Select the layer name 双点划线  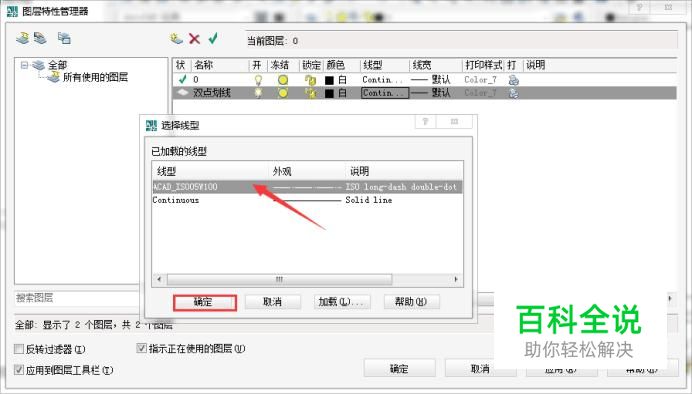(212, 93)
